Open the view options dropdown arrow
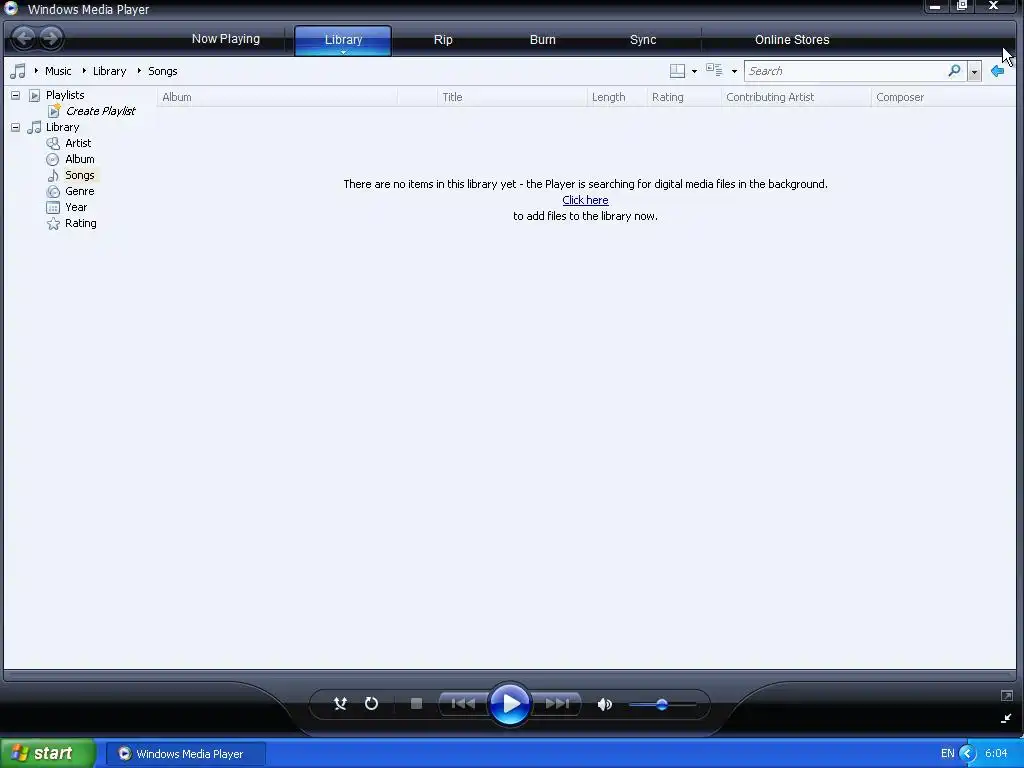The height and width of the screenshot is (768, 1024). [x=734, y=71]
